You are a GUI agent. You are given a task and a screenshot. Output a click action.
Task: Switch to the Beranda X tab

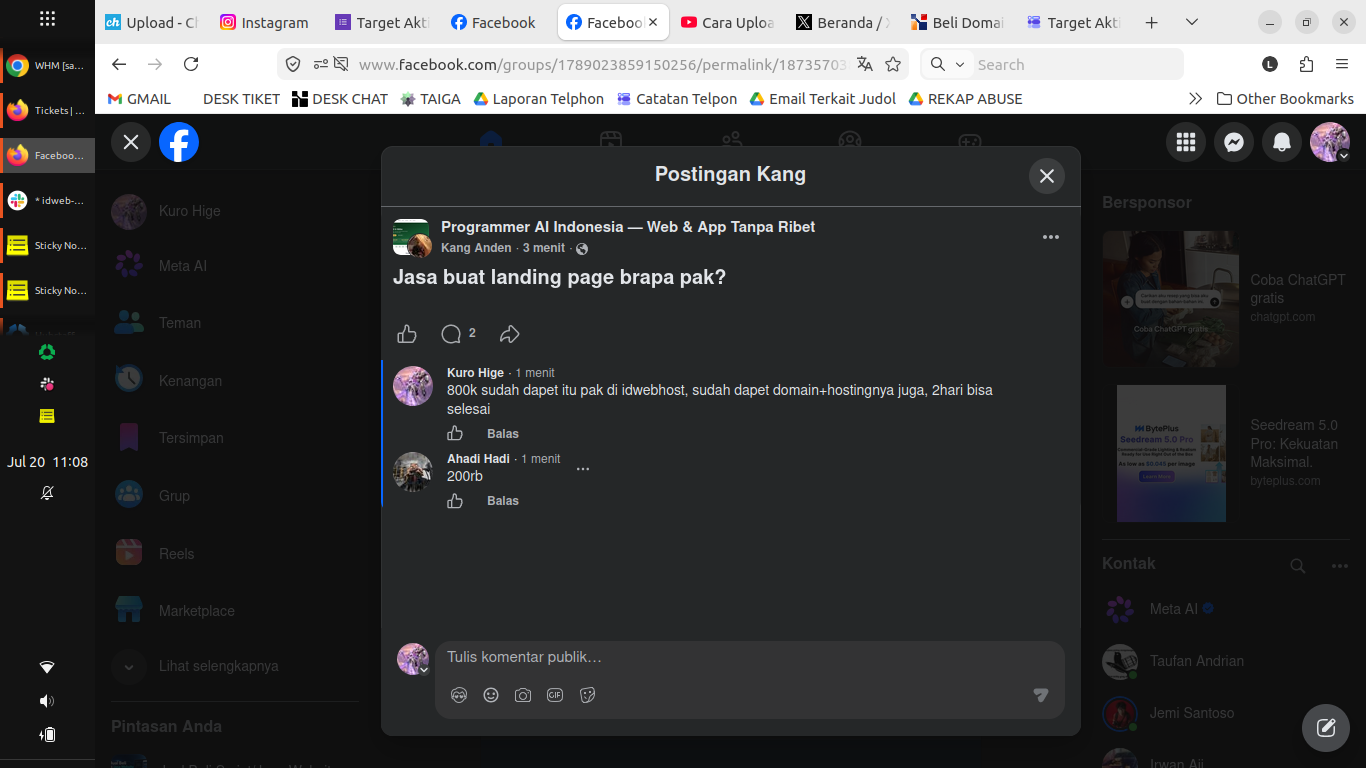[843, 22]
